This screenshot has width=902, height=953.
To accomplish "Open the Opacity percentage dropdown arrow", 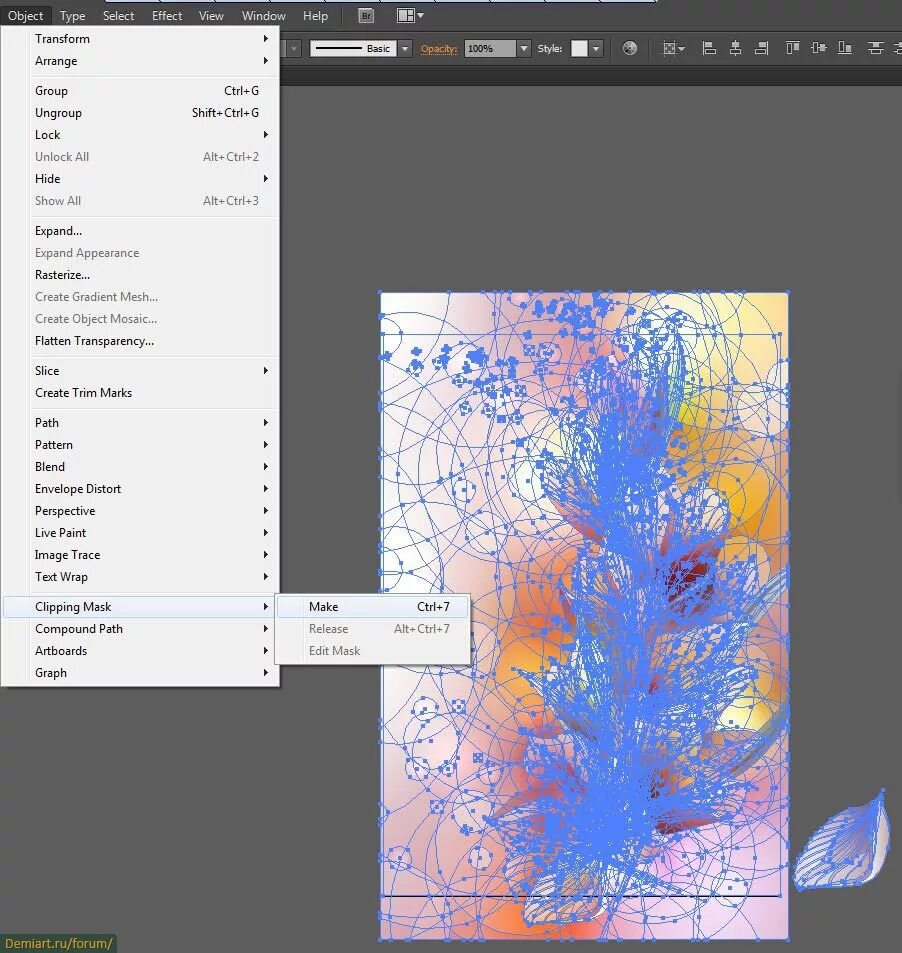I will pyautogui.click(x=523, y=49).
